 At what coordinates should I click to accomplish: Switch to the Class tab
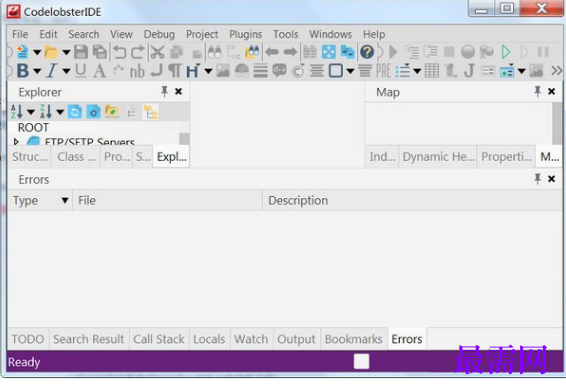(76, 157)
